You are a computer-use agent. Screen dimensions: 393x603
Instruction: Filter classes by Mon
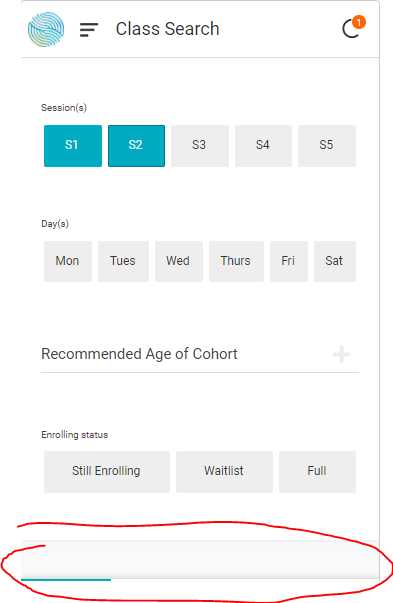[68, 262]
